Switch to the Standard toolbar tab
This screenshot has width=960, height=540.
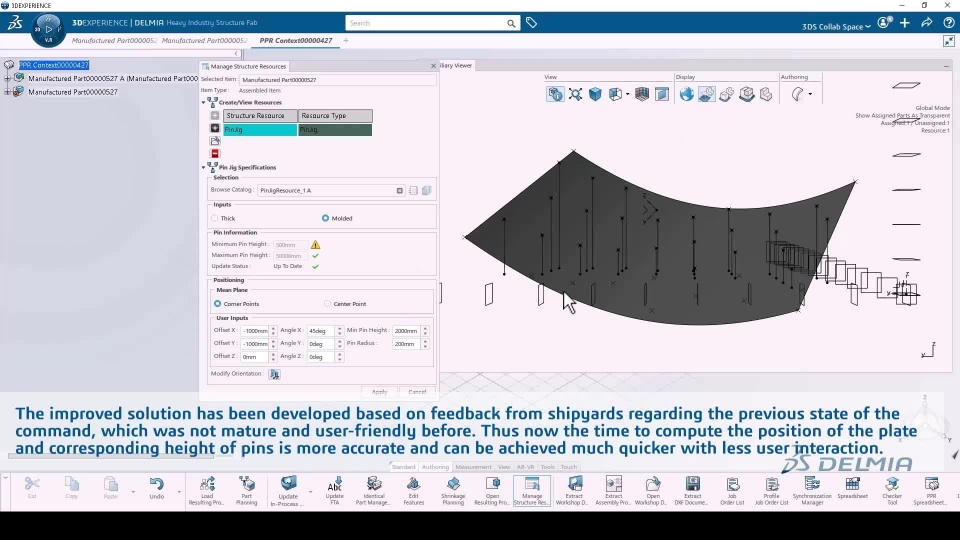click(403, 467)
